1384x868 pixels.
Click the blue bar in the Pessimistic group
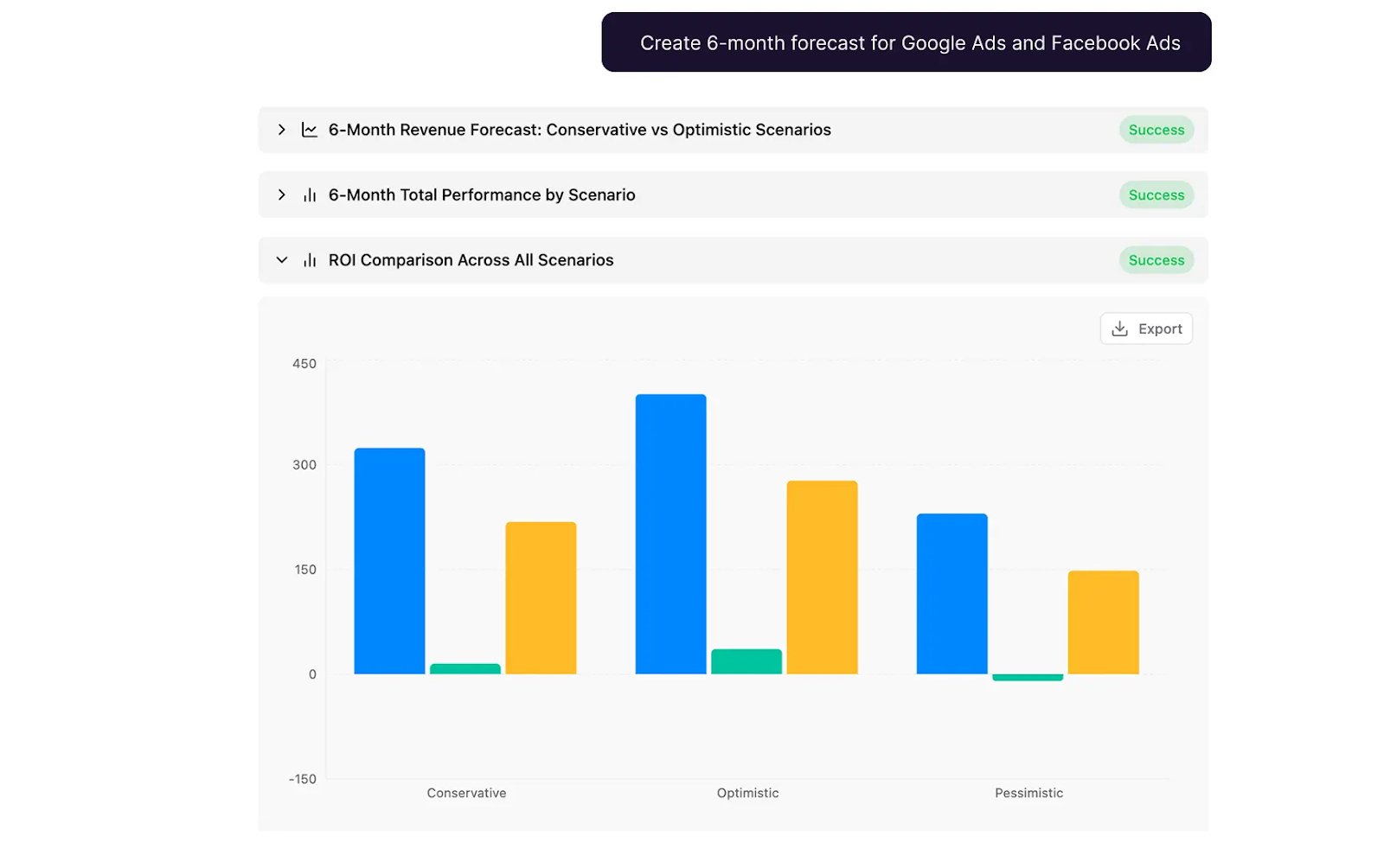pos(951,594)
